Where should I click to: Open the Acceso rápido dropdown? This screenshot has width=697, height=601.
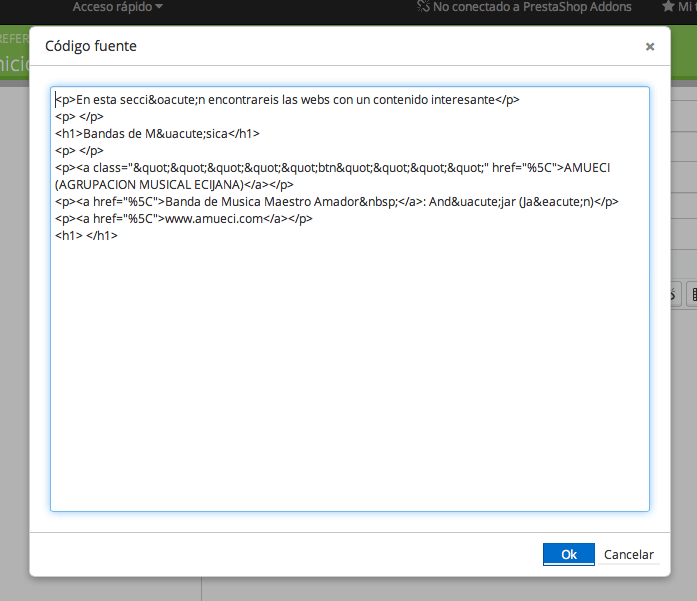pyautogui.click(x=117, y=7)
